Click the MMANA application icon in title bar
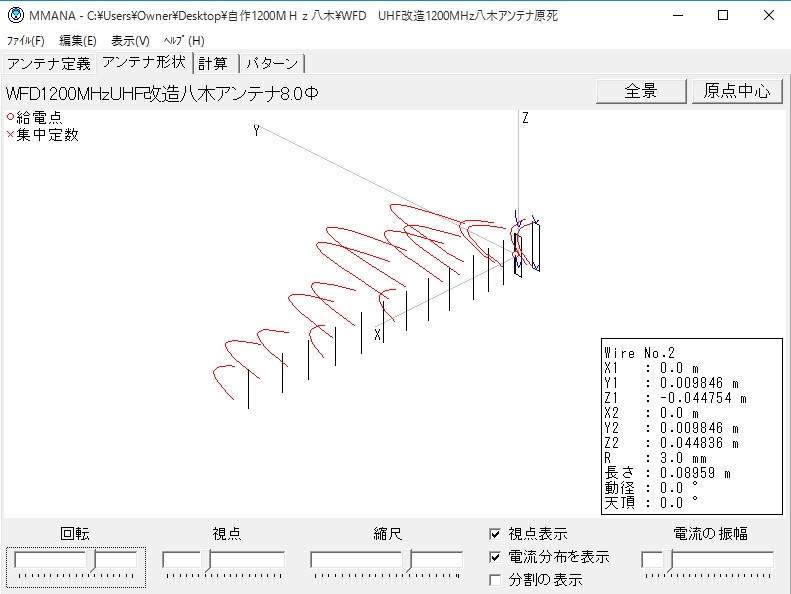The width and height of the screenshot is (791, 594). click(x=16, y=15)
